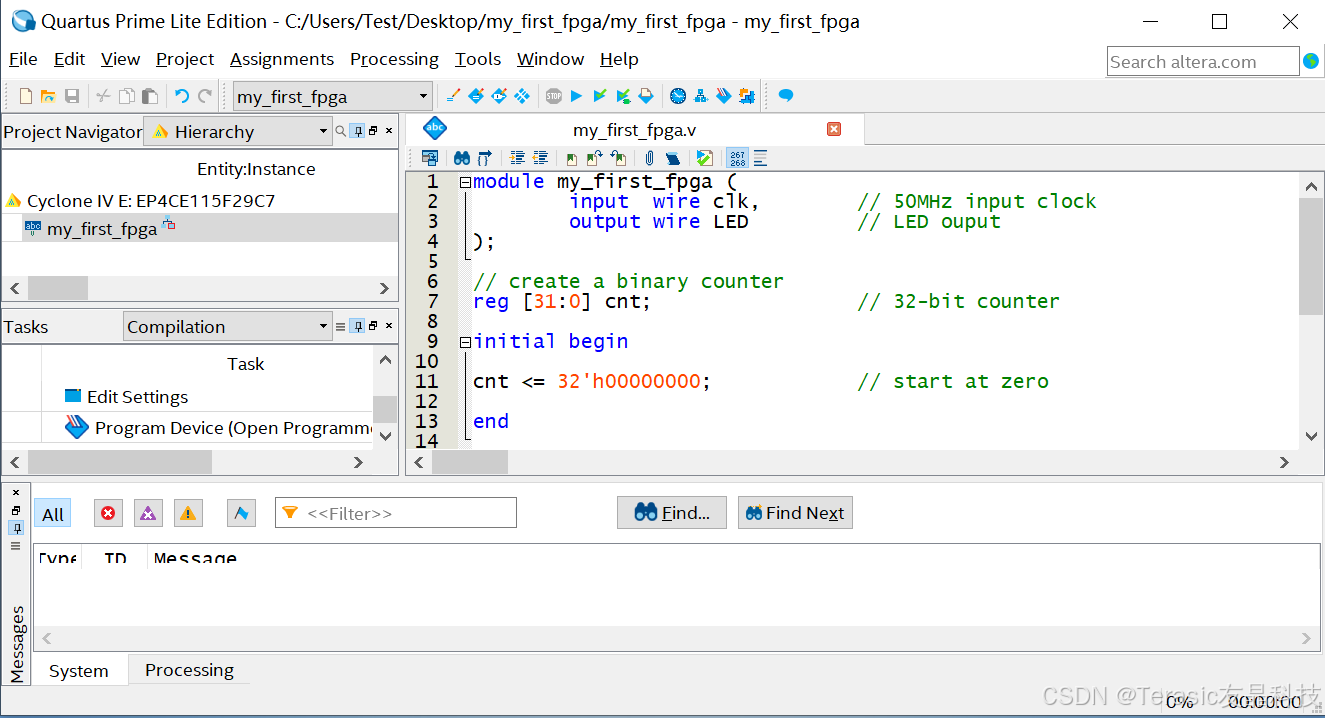The width and height of the screenshot is (1325, 718).
Task: Open the Processing menu in menu bar
Action: click(x=394, y=59)
